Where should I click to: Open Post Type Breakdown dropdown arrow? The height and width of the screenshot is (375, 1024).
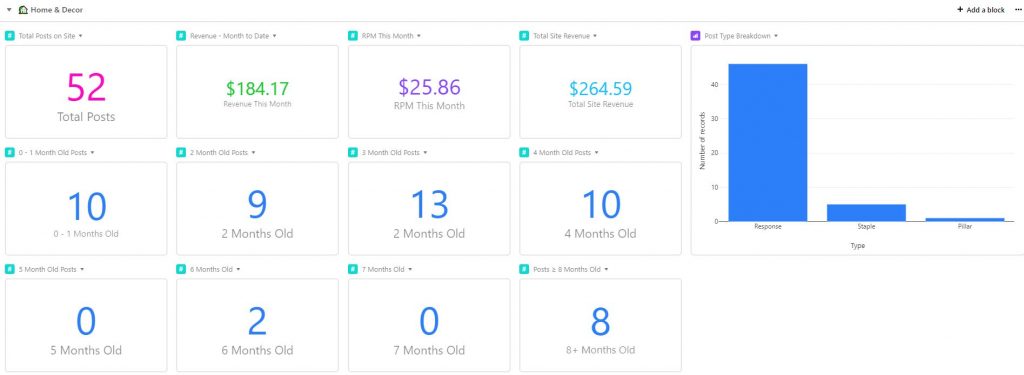pos(776,36)
